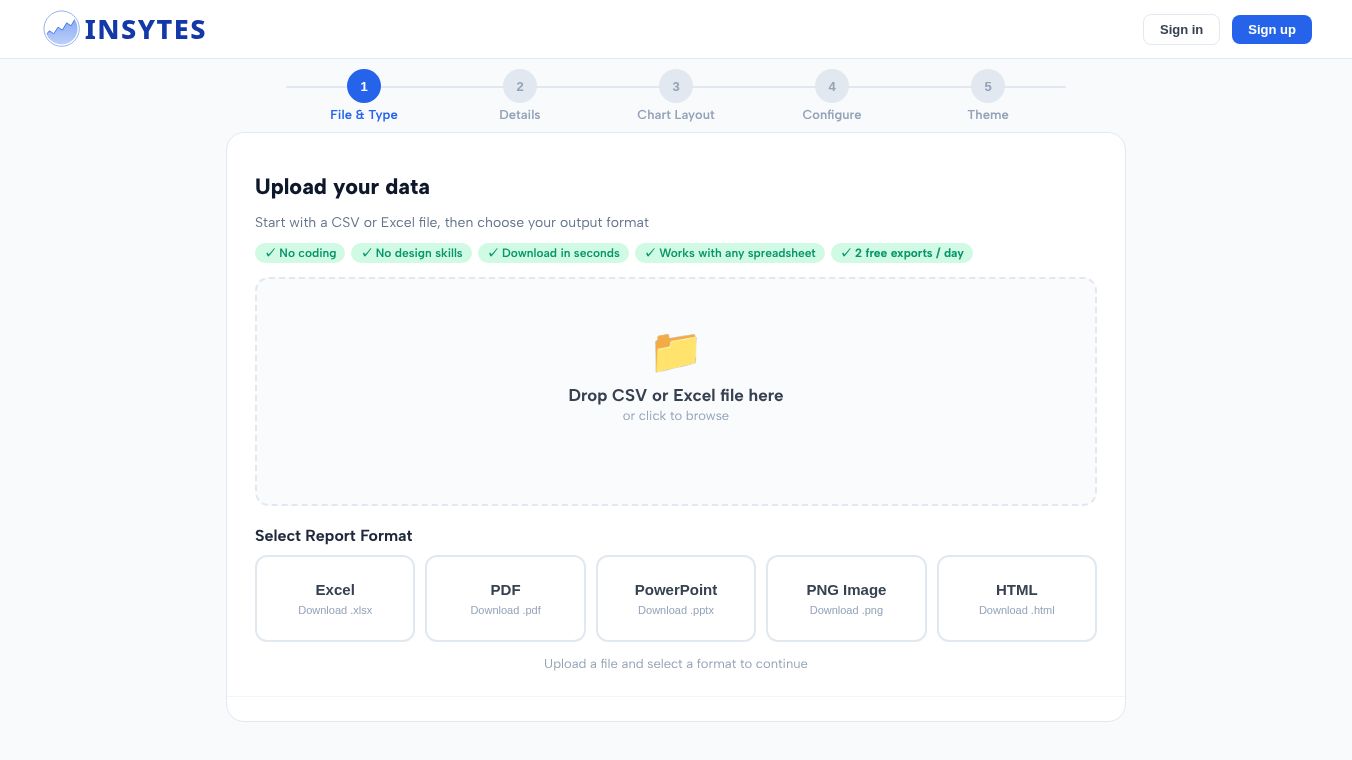The image size is (1352, 760).
Task: Choose the Excel report format
Action: (335, 598)
